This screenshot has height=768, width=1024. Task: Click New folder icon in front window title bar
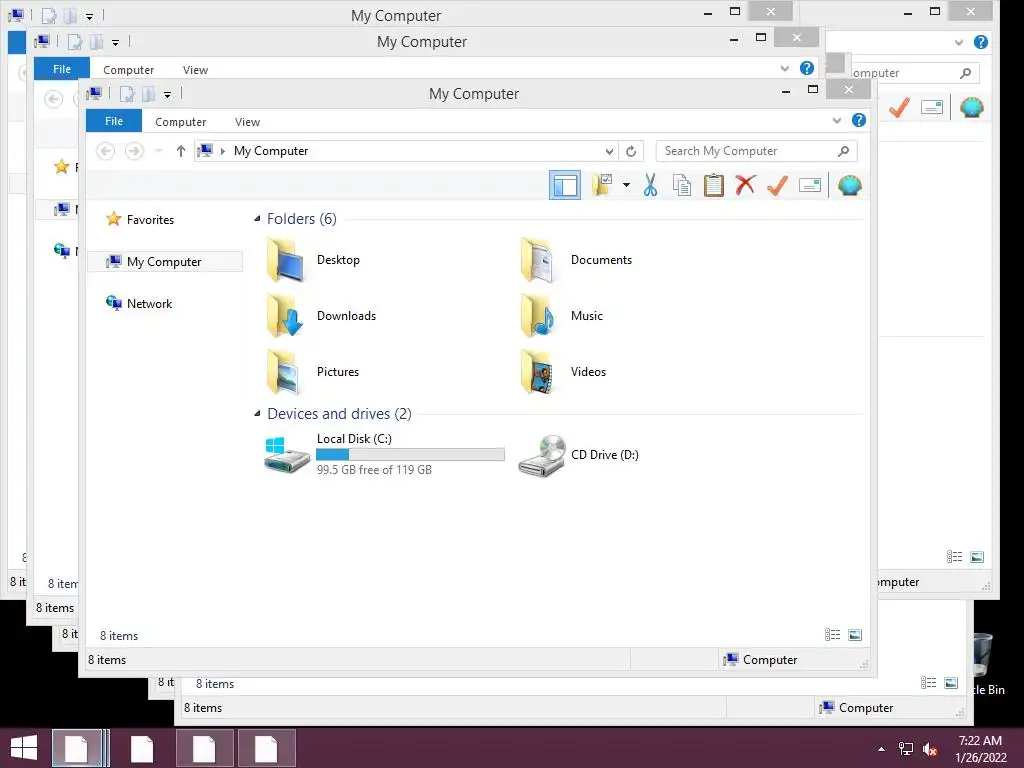tap(149, 94)
